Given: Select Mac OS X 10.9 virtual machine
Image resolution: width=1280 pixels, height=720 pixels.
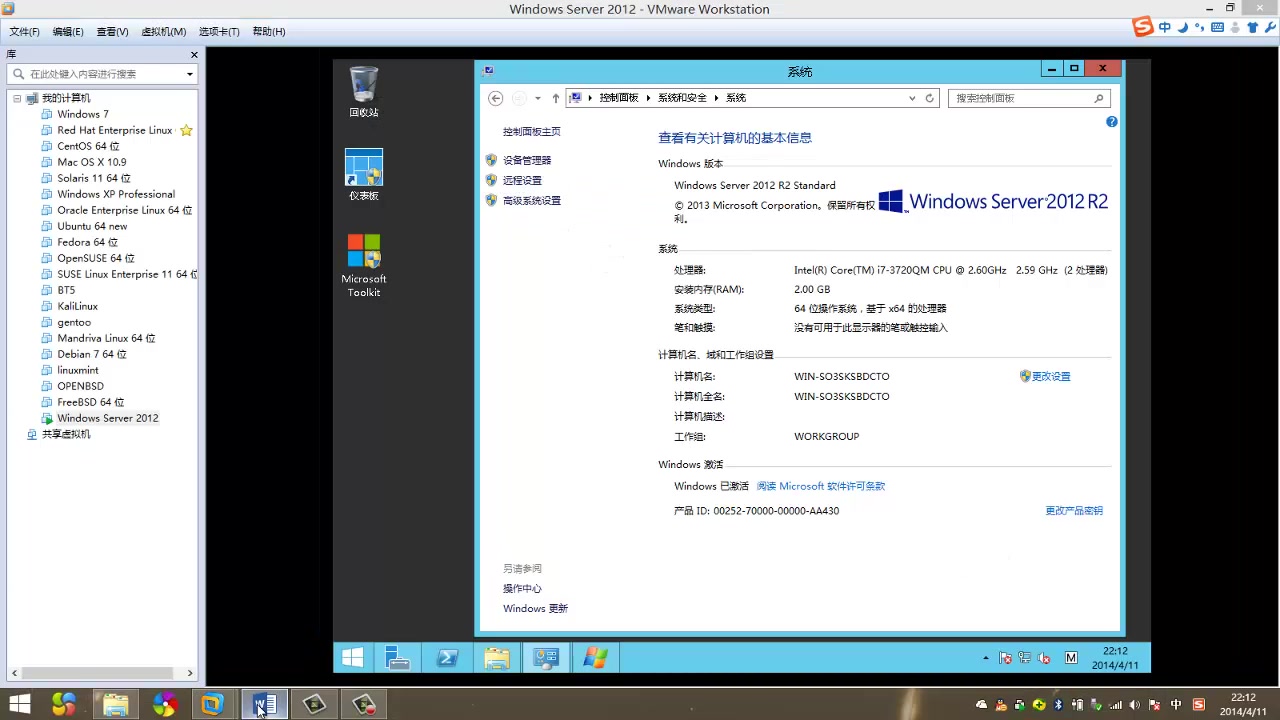Looking at the screenshot, I should [x=92, y=162].
